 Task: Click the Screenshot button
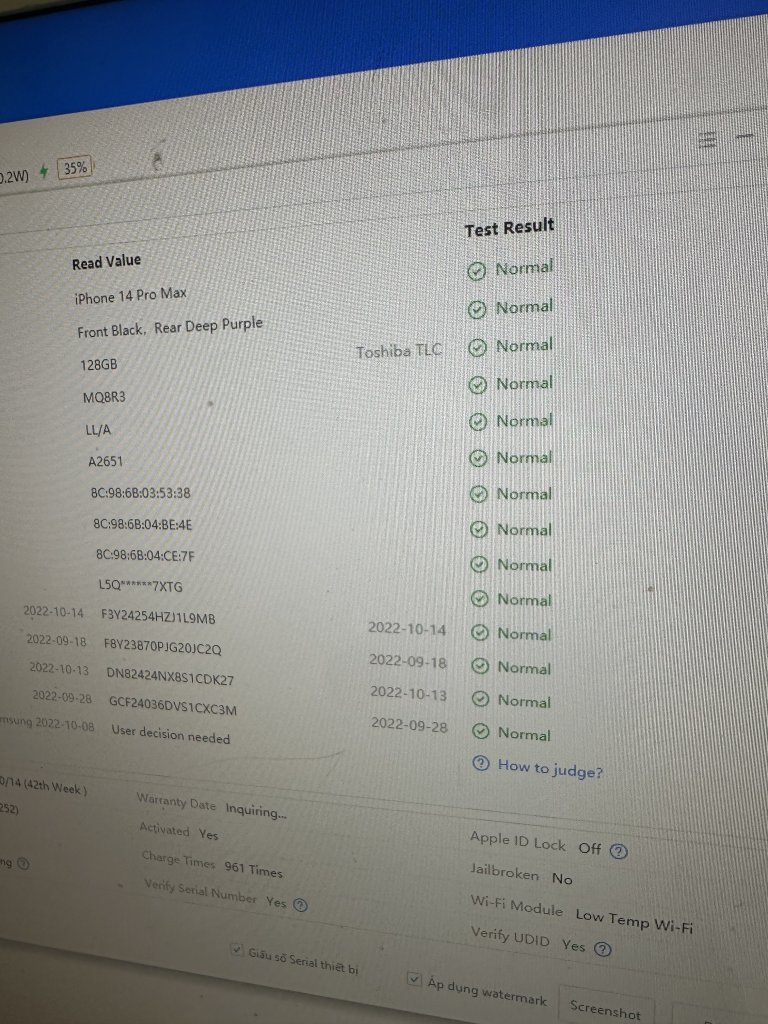pos(605,1010)
